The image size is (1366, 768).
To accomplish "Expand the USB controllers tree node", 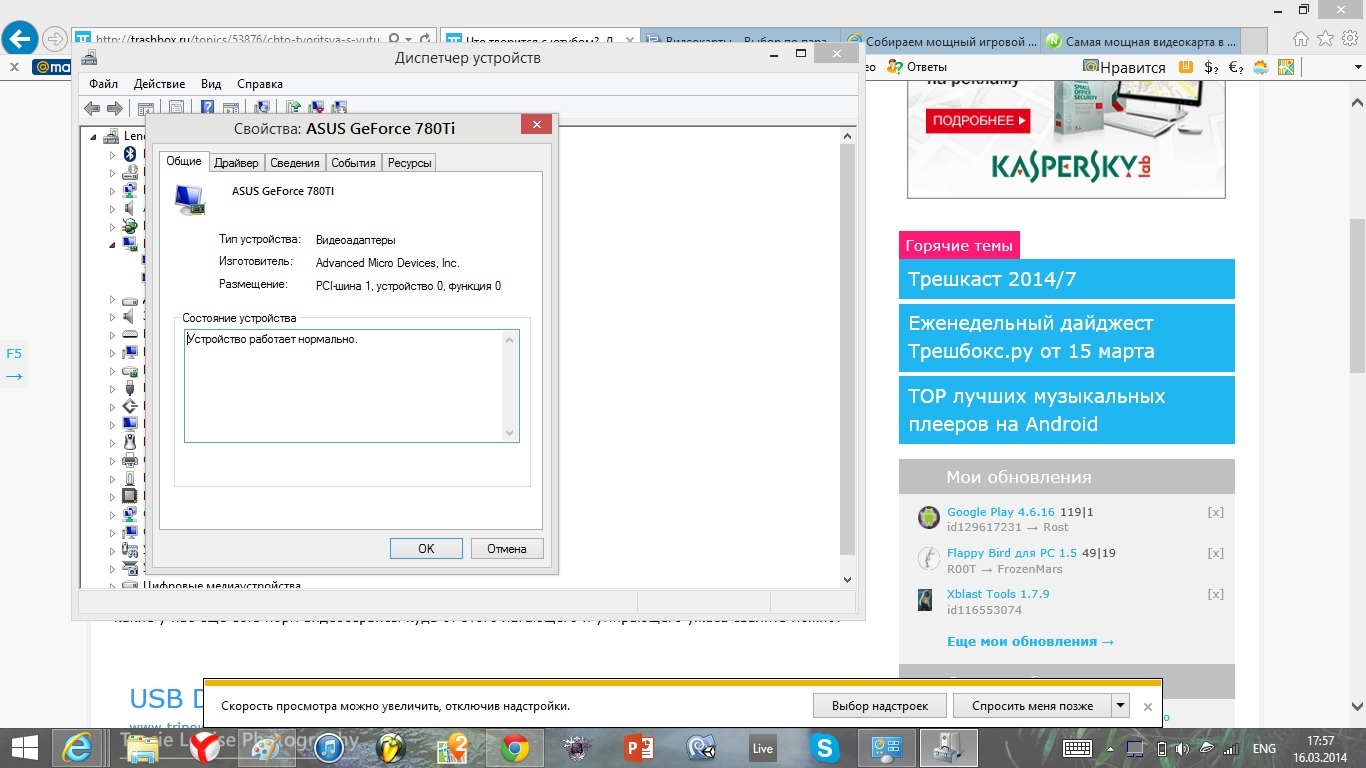I will 113,389.
